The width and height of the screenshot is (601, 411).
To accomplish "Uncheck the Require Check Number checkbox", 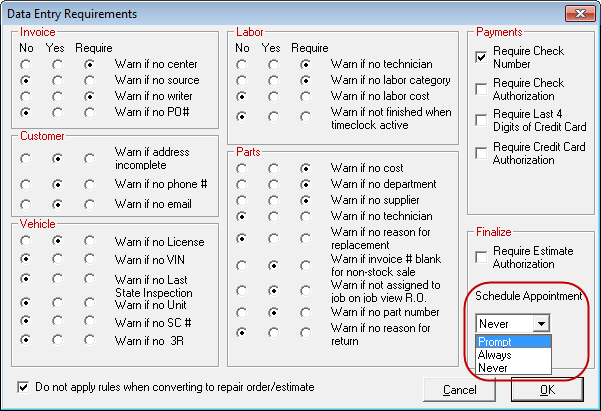I will tap(482, 58).
